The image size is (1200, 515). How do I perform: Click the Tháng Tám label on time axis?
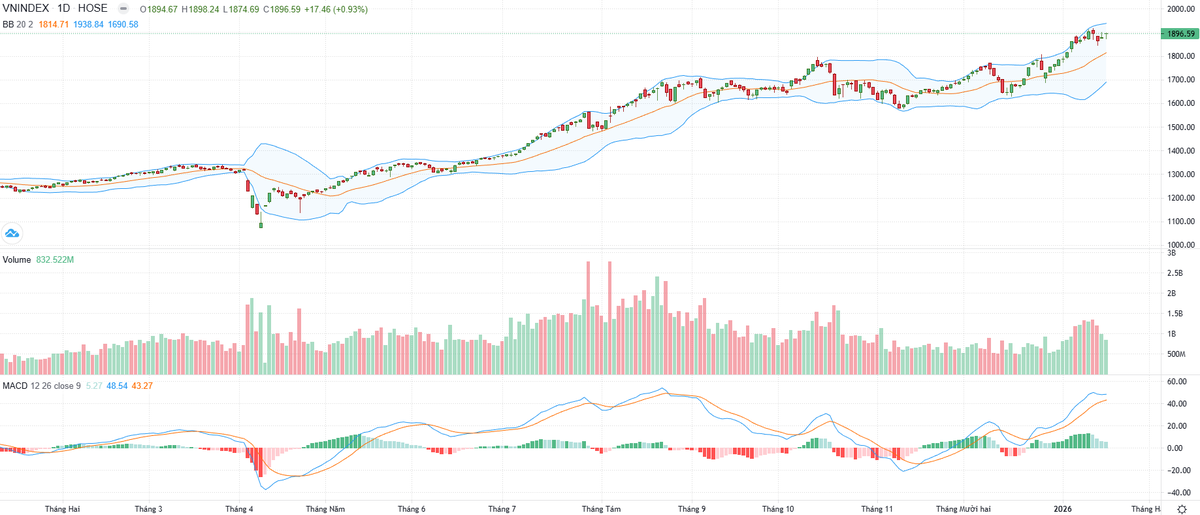[x=601, y=508]
